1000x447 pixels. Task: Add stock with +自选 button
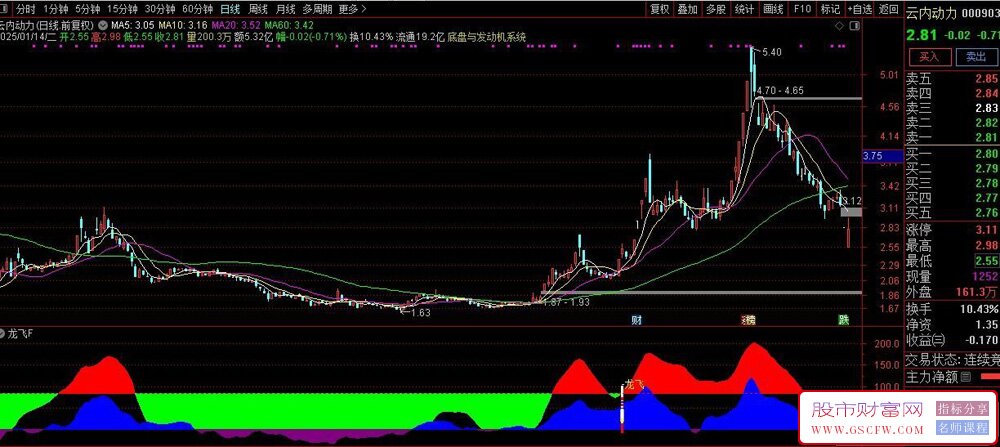860,9
